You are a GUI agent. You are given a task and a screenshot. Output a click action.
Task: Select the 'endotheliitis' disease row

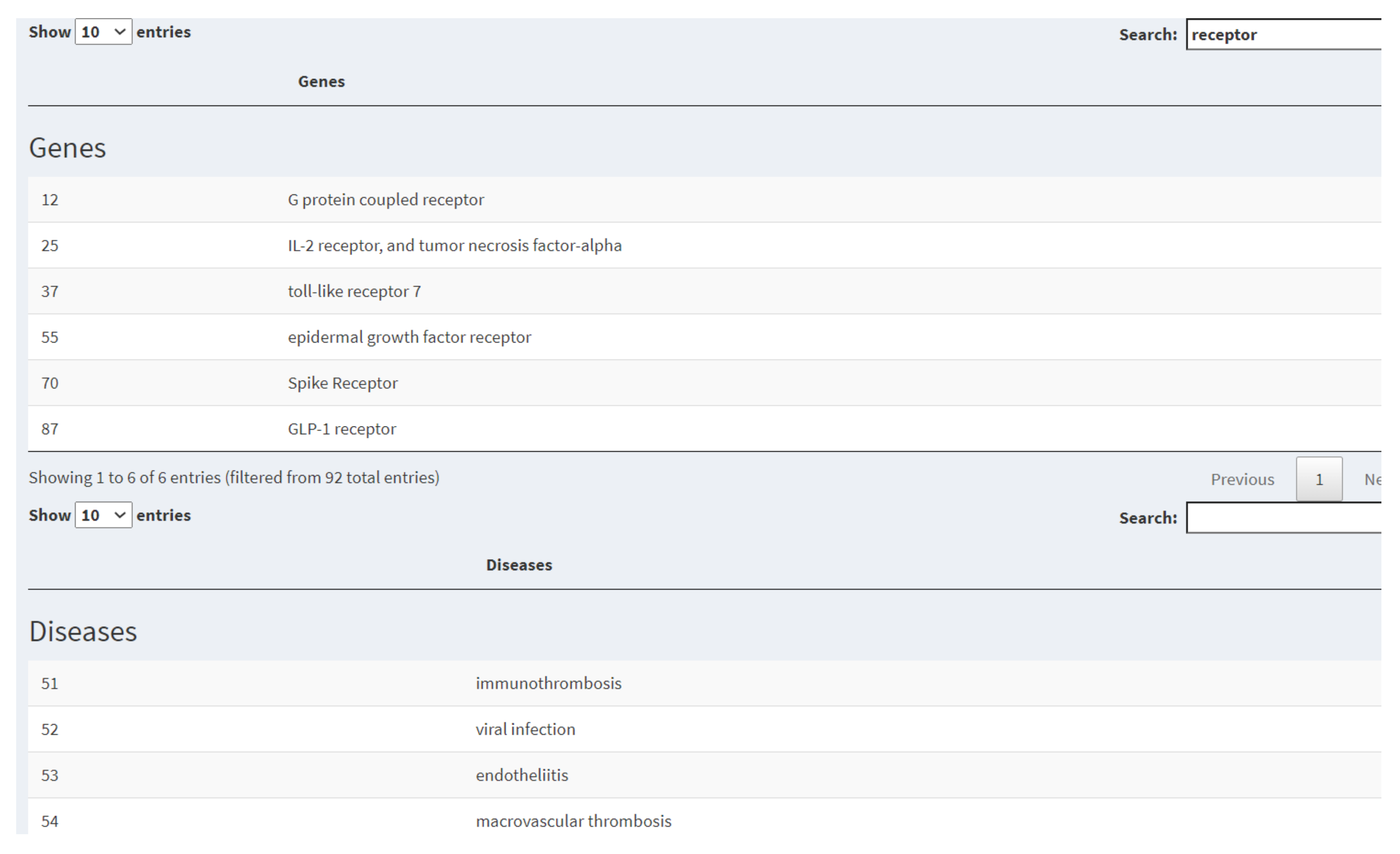coord(522,775)
